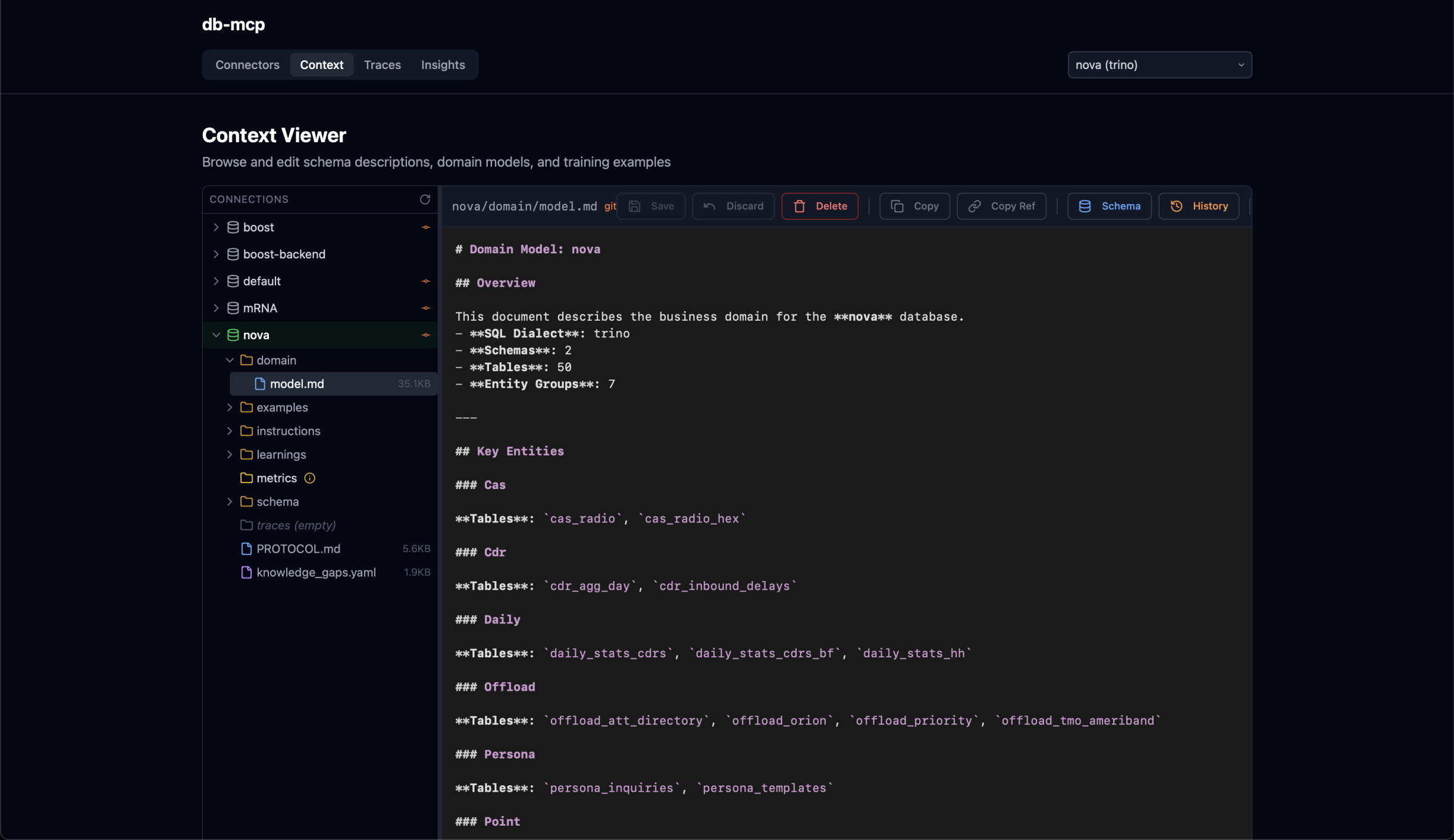Image resolution: width=1454 pixels, height=840 pixels.
Task: Select the knowledge_gaps.yaml file
Action: tap(317, 572)
